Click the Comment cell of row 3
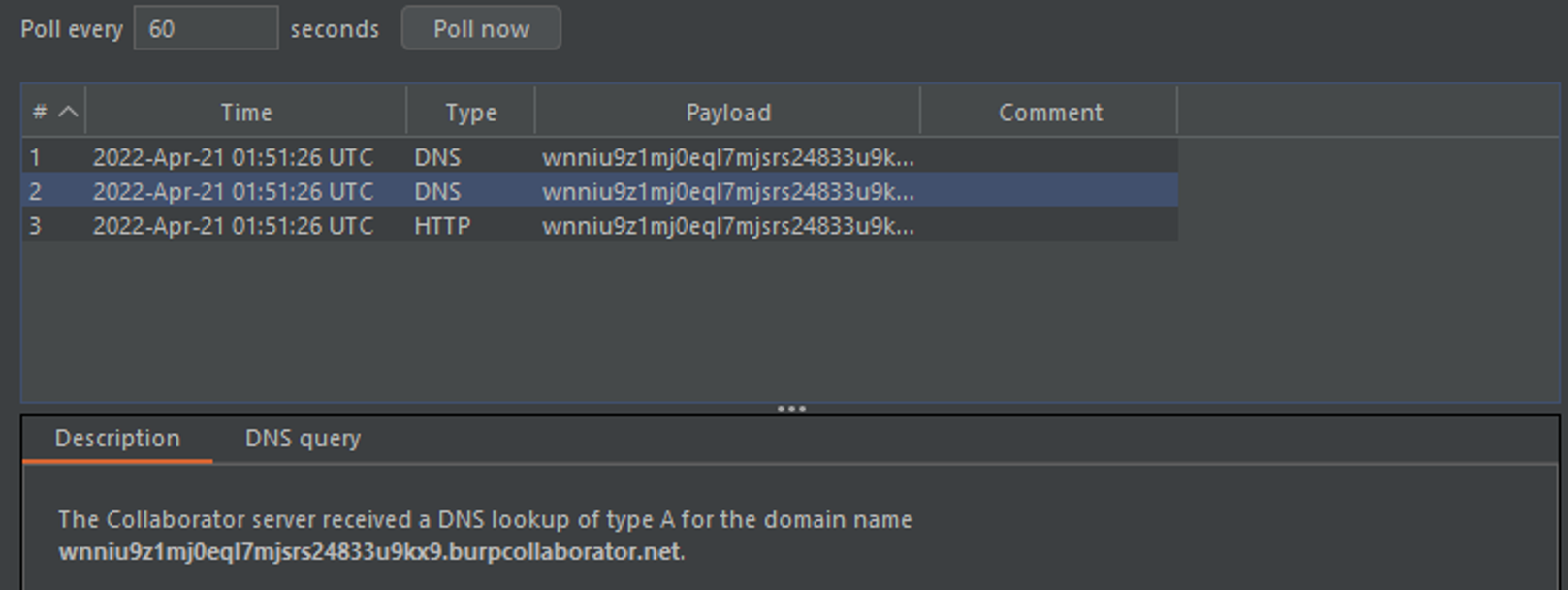The height and width of the screenshot is (590, 1568). (1049, 226)
